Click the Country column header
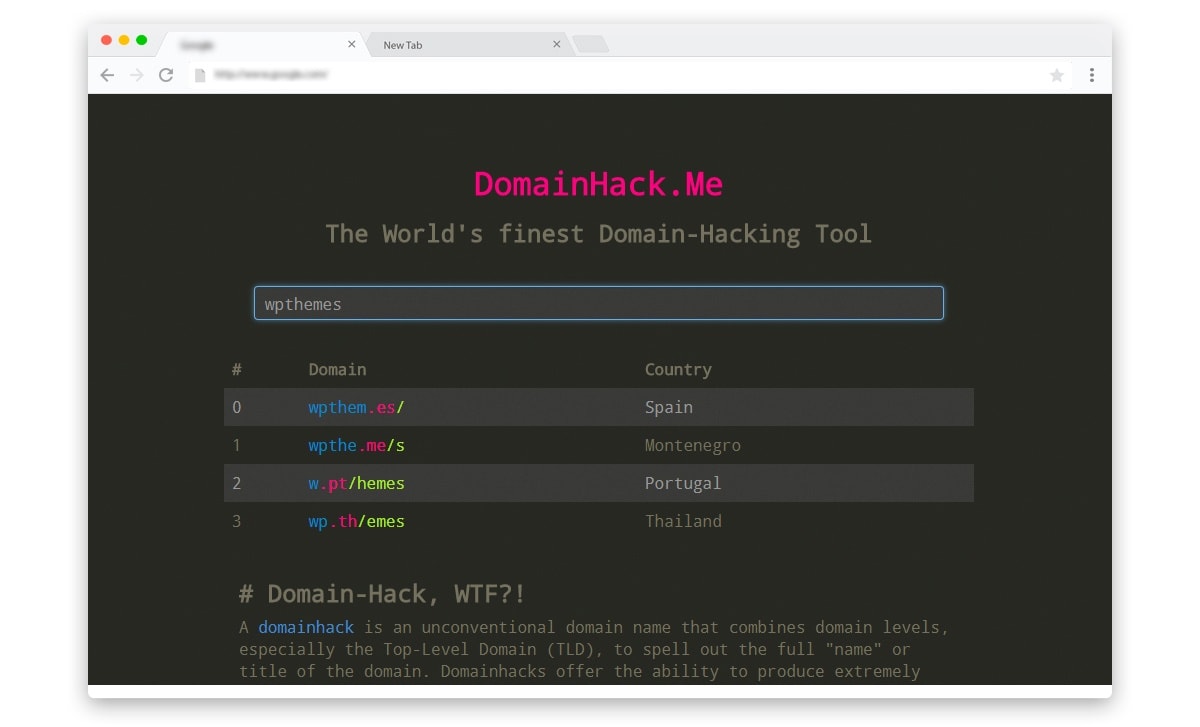1200x727 pixels. click(678, 369)
